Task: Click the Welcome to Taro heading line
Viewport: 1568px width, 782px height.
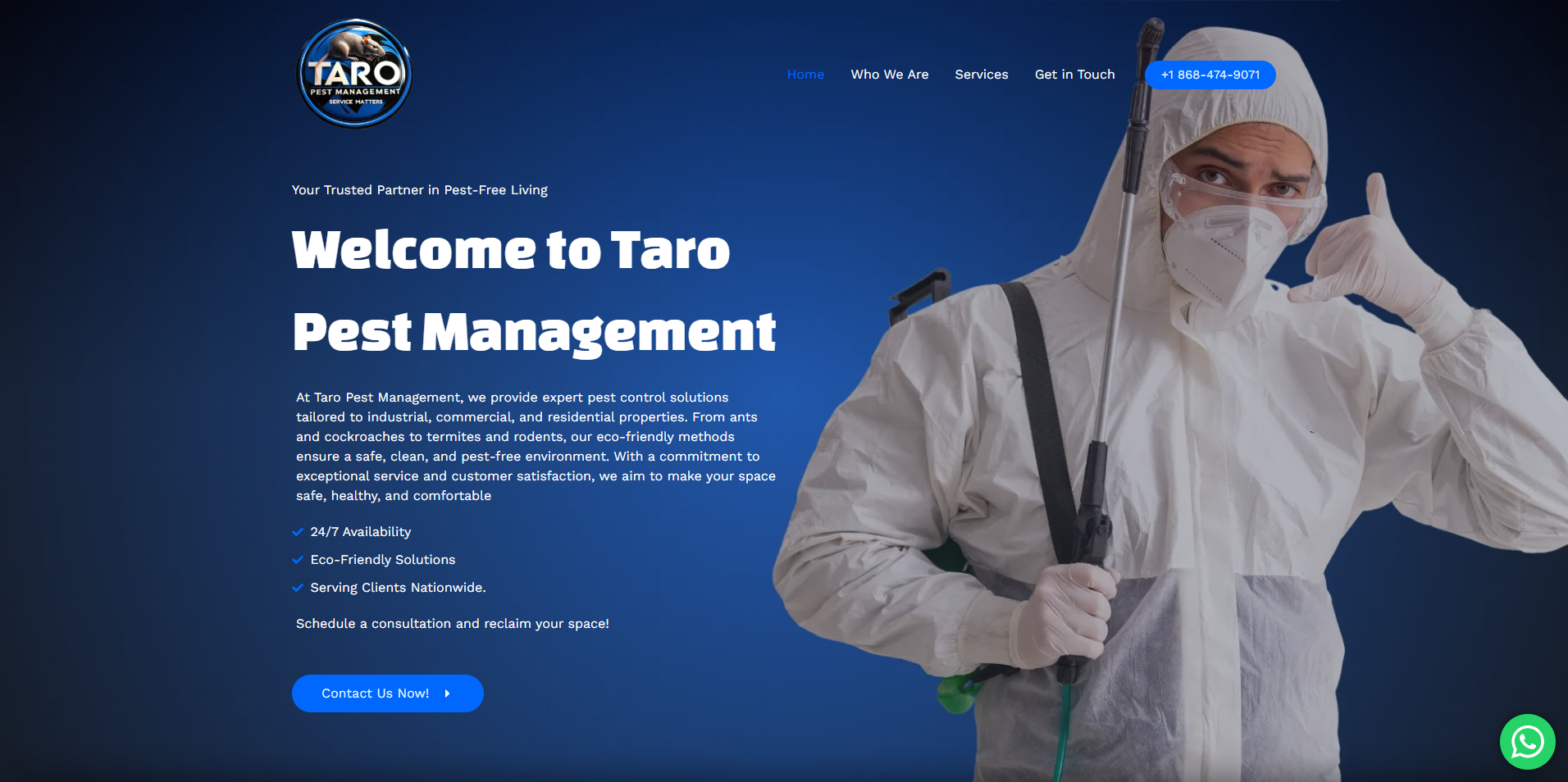Action: point(511,250)
